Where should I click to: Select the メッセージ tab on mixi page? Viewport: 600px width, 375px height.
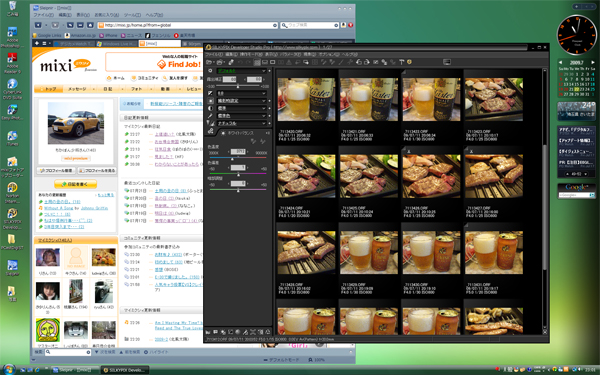pos(77,89)
